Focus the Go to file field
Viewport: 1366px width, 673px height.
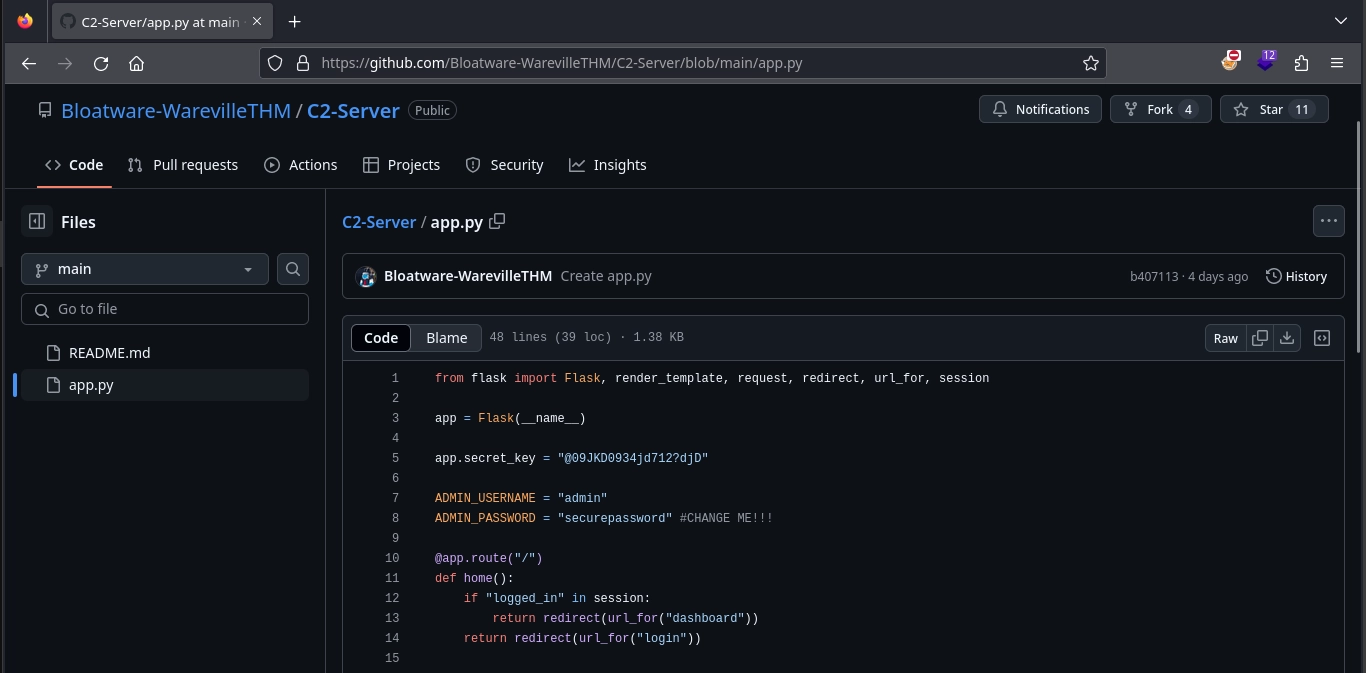pos(165,309)
